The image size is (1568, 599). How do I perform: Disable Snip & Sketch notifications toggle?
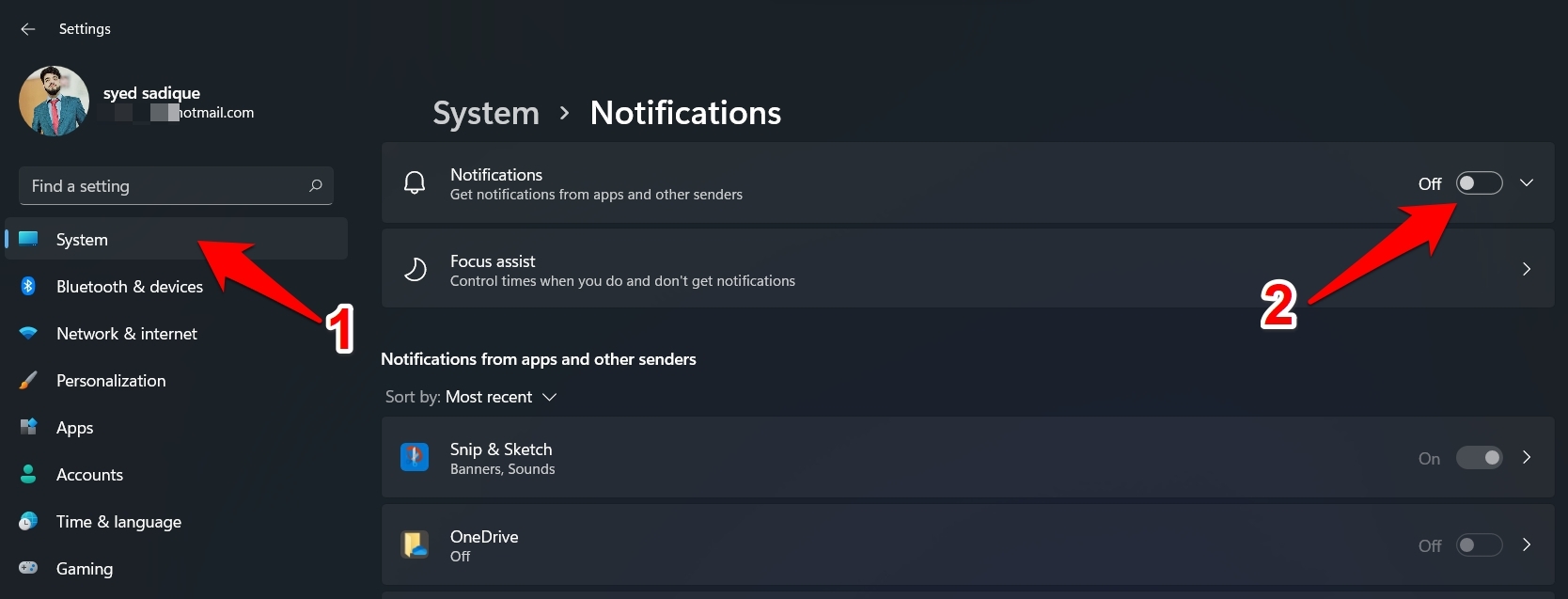tap(1479, 458)
